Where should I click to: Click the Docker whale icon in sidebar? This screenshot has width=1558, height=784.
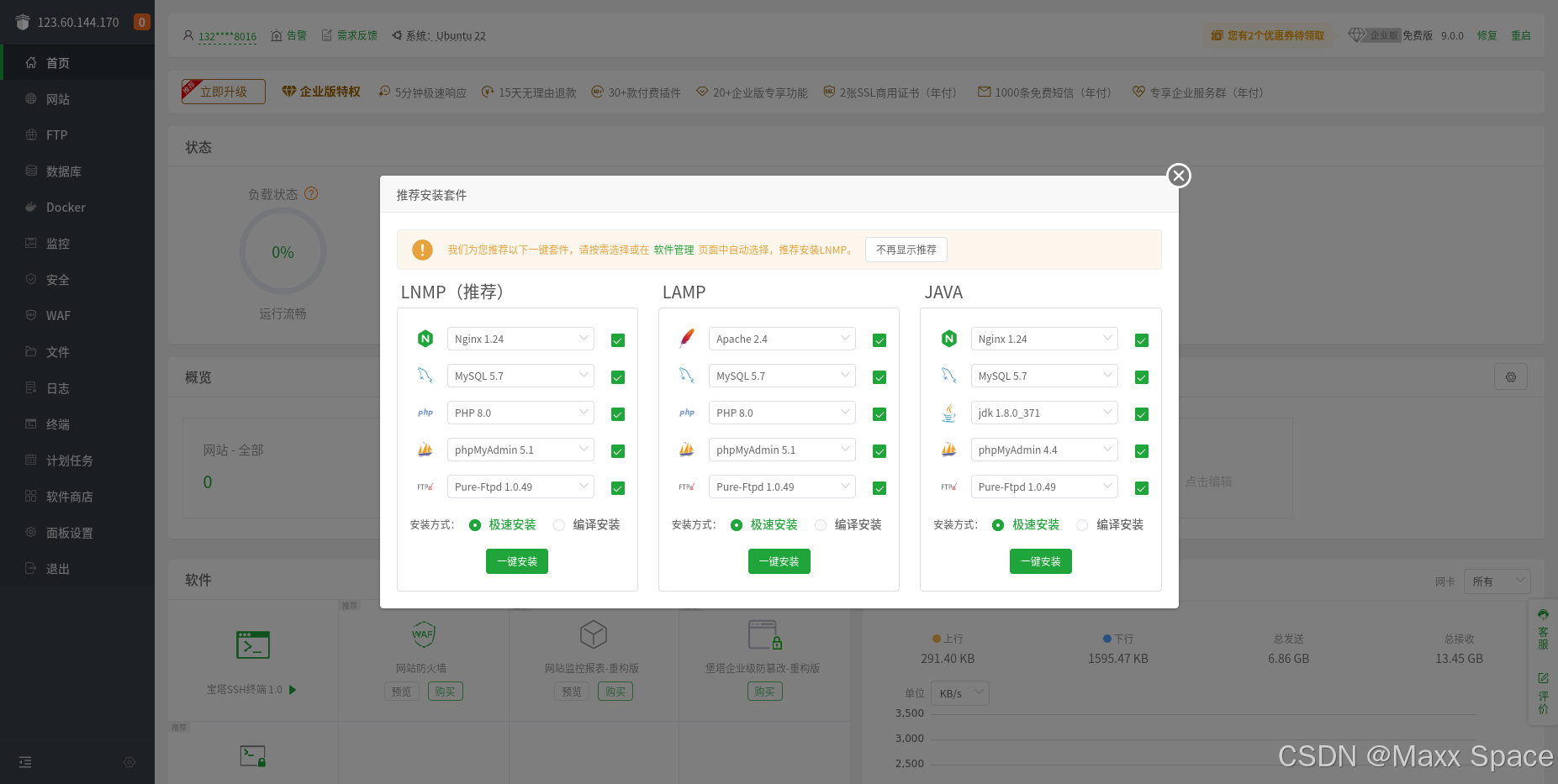(x=31, y=207)
